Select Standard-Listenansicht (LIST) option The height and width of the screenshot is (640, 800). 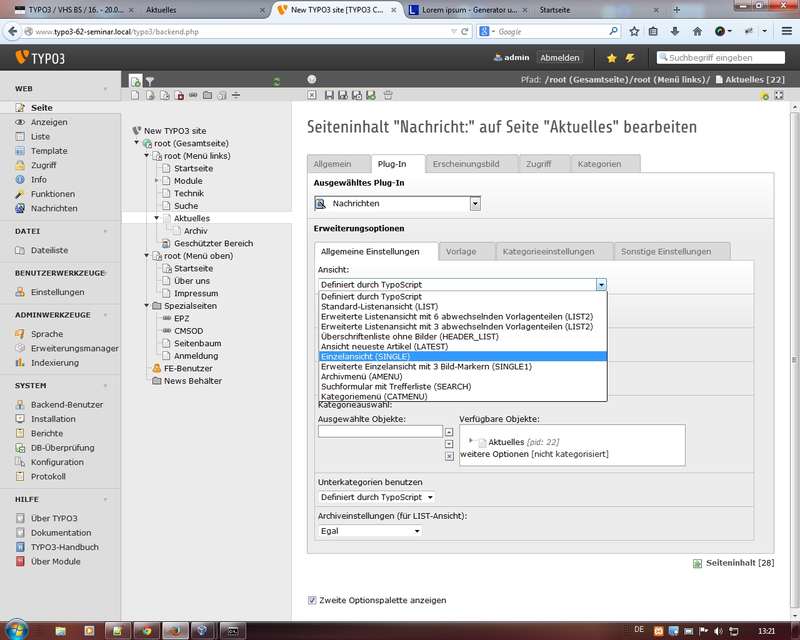tap(463, 306)
